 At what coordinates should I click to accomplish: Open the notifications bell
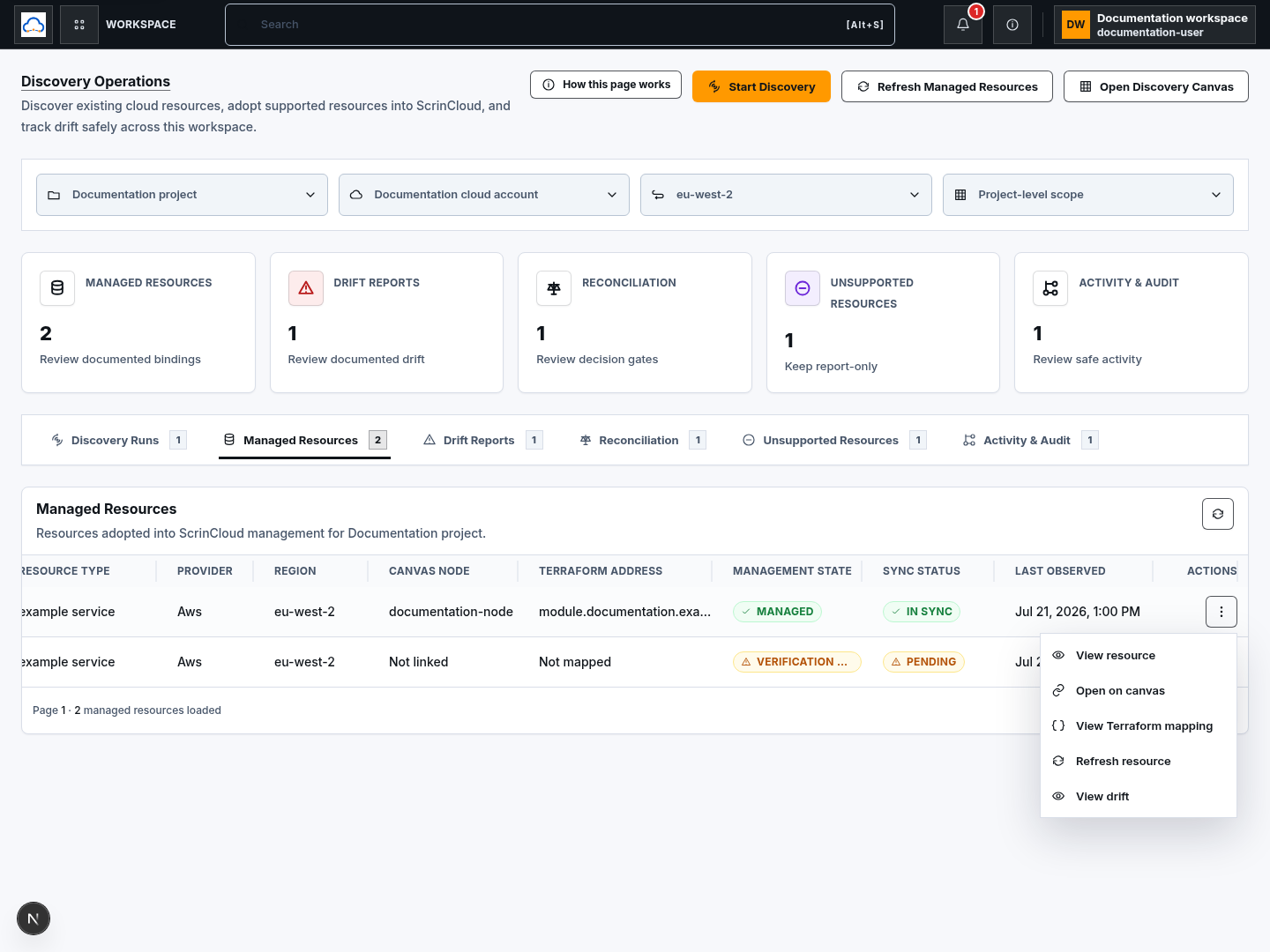[x=963, y=25]
